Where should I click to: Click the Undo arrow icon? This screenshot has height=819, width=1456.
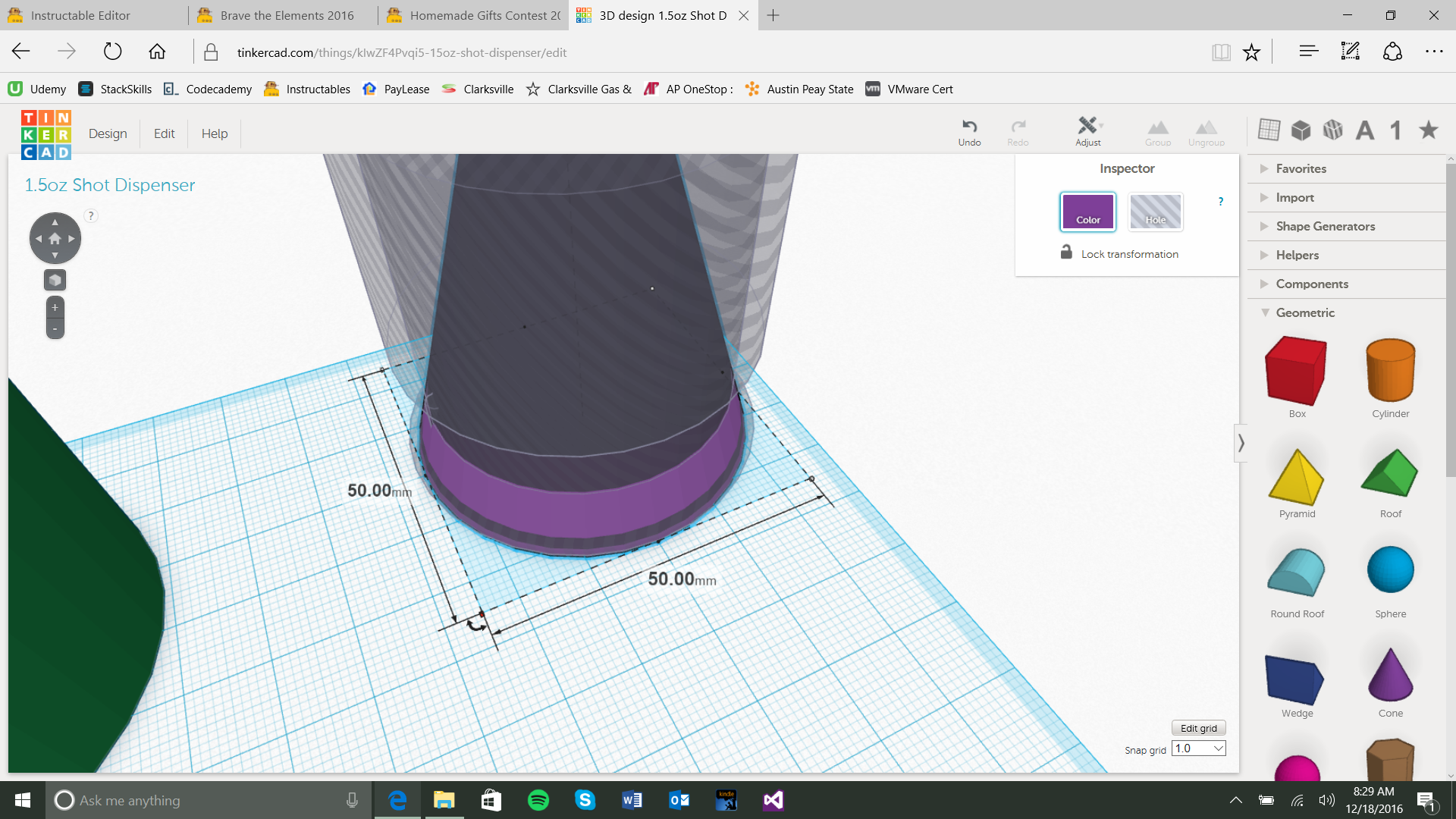[969, 127]
